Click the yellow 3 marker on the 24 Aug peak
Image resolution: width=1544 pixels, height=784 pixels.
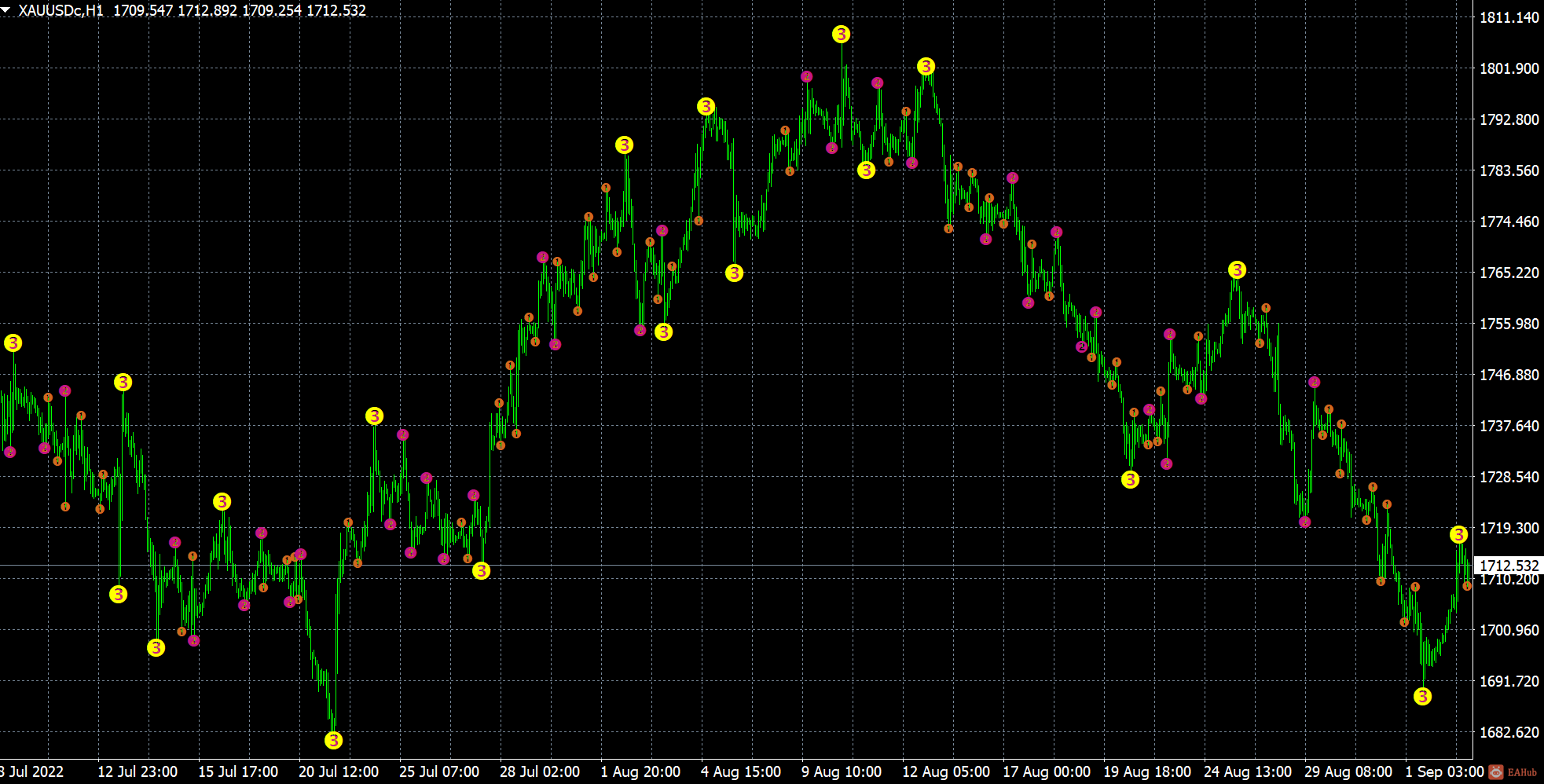(1237, 270)
